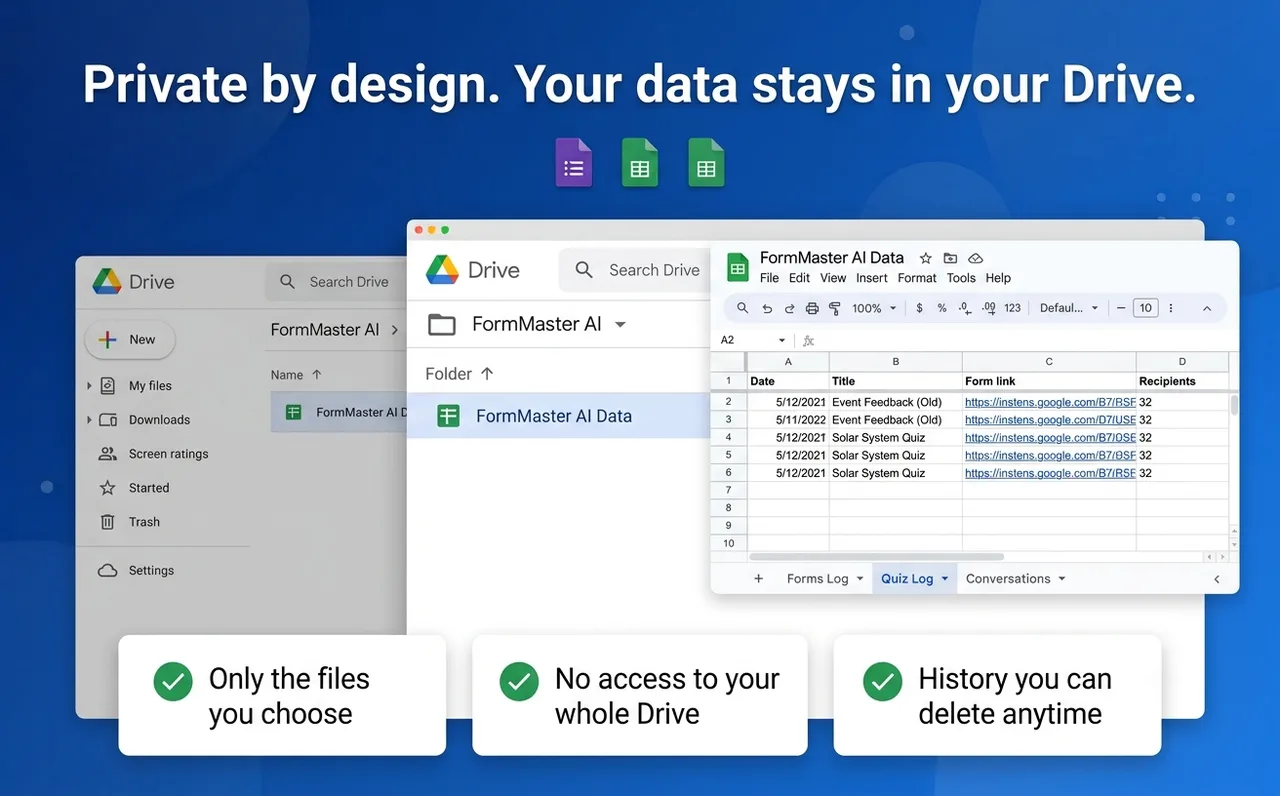
Task: Open the Tools menu
Action: (x=961, y=278)
